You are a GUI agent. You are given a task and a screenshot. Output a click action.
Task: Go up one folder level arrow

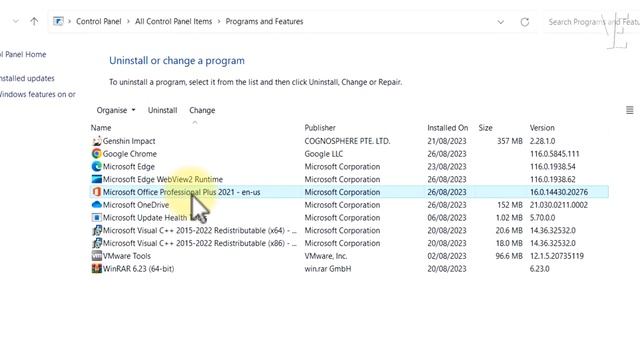click(34, 21)
